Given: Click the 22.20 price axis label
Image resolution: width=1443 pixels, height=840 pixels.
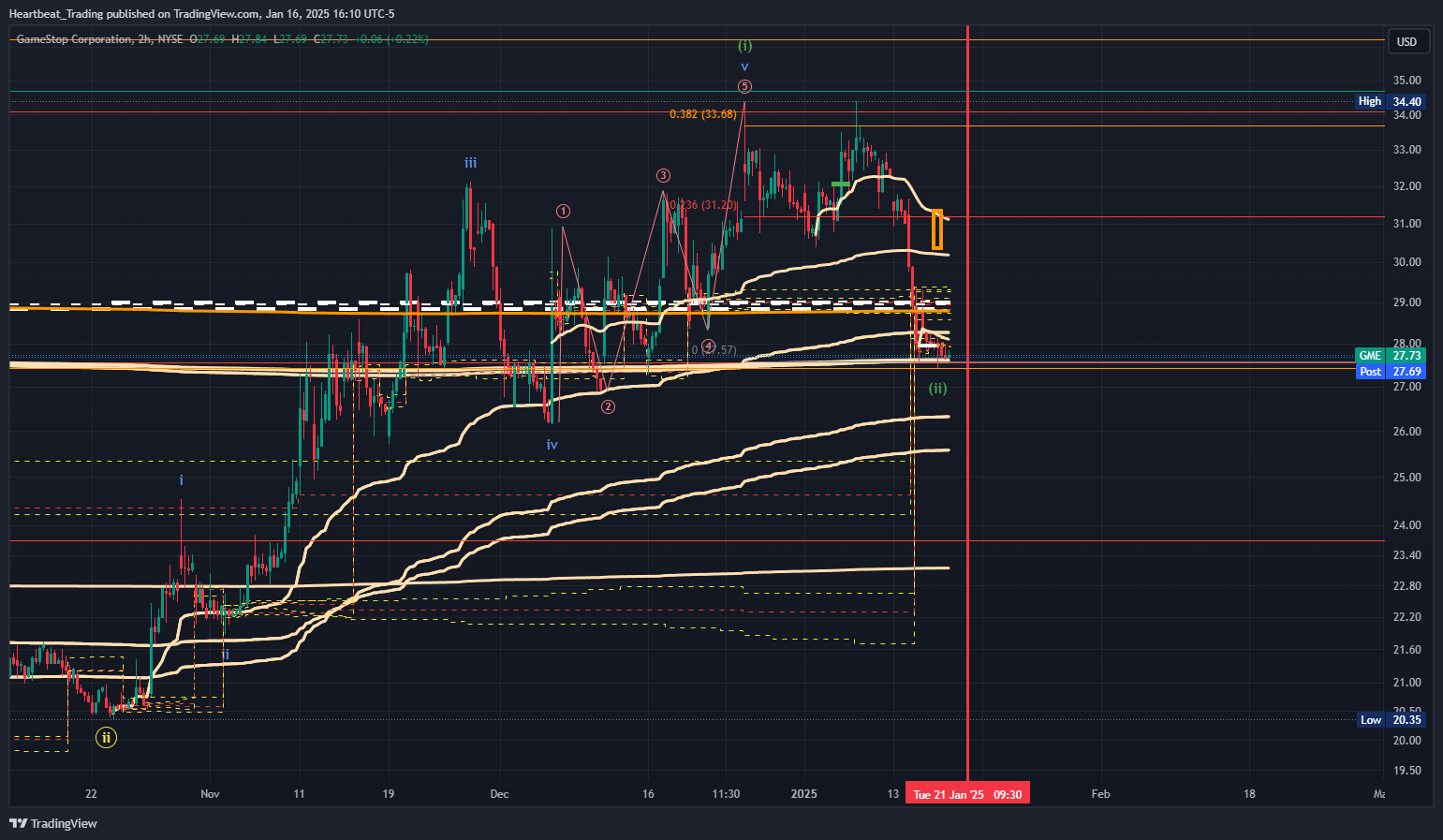Looking at the screenshot, I should pyautogui.click(x=1406, y=617).
